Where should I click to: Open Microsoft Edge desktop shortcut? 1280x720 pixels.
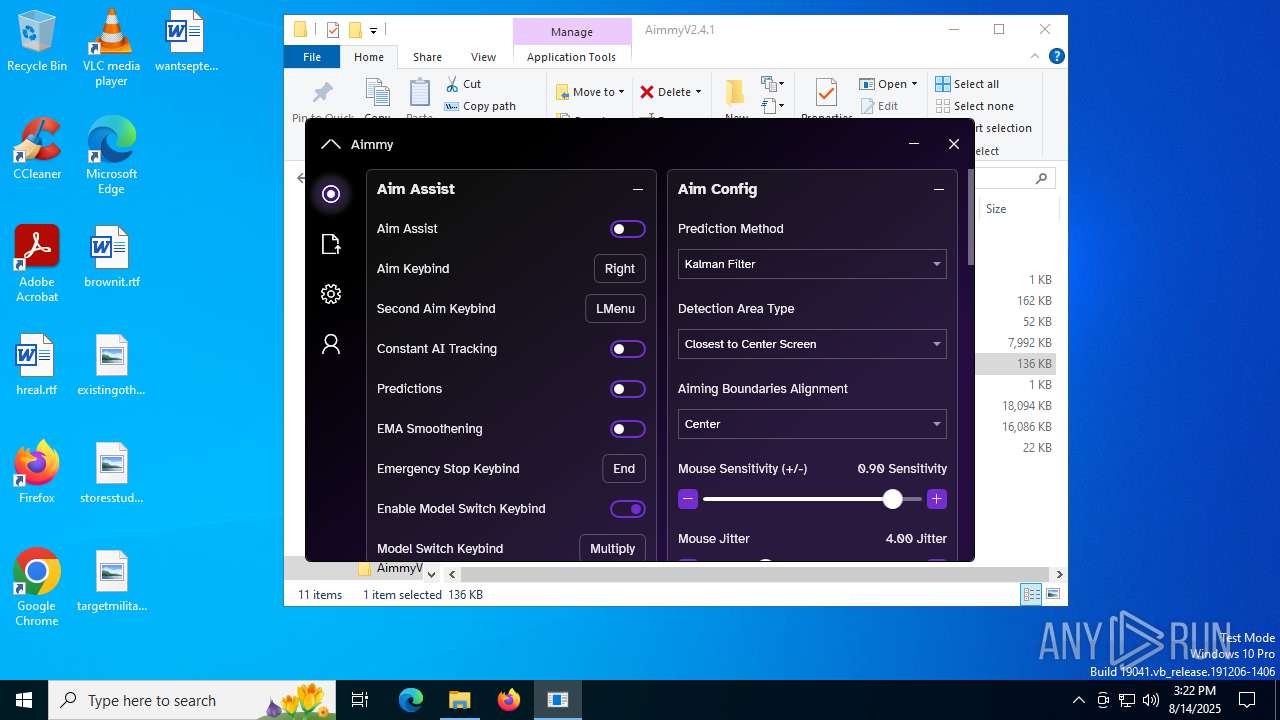pyautogui.click(x=111, y=156)
